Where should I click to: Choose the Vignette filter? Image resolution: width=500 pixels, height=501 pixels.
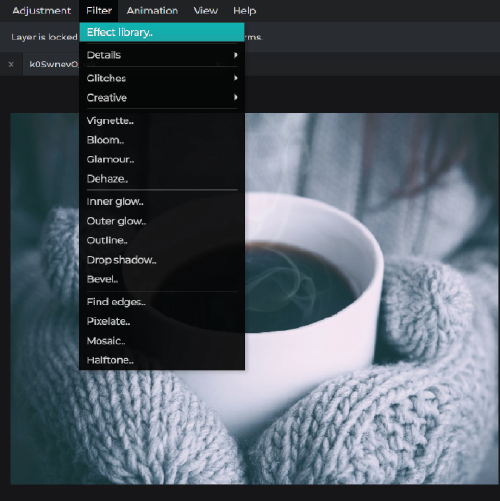click(162, 121)
